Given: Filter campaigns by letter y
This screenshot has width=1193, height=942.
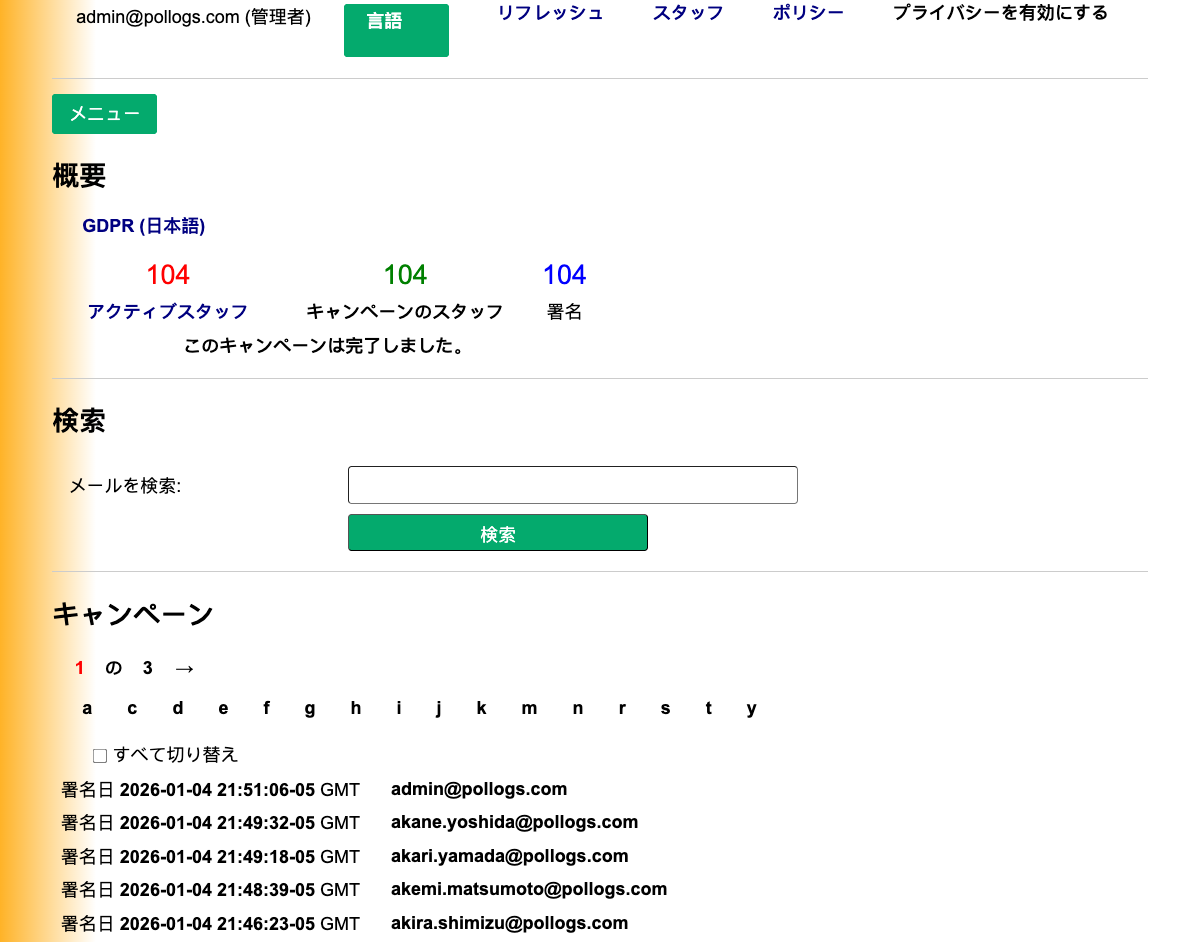Looking at the screenshot, I should pyautogui.click(x=751, y=708).
